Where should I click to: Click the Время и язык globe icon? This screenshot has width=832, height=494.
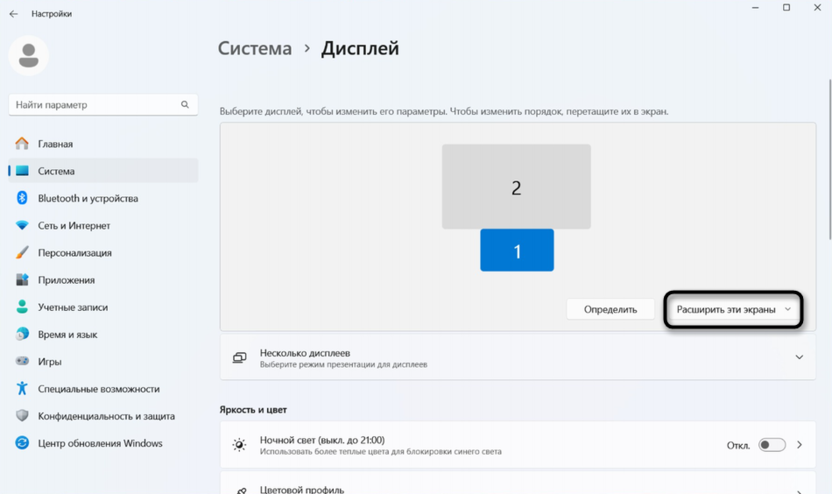[x=22, y=334]
